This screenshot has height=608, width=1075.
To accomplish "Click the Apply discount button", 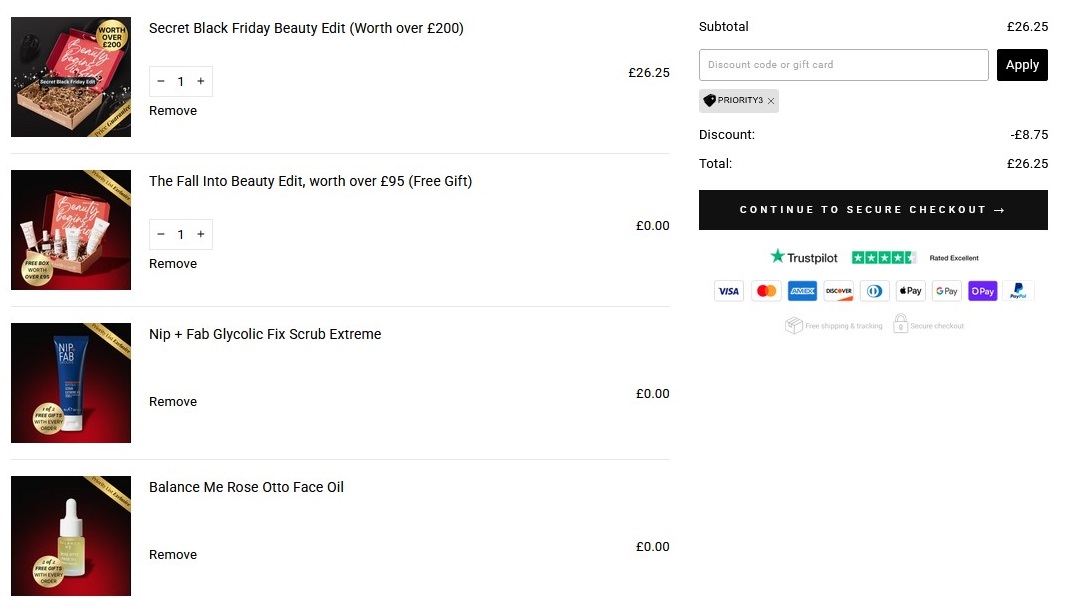I will [x=1022, y=64].
